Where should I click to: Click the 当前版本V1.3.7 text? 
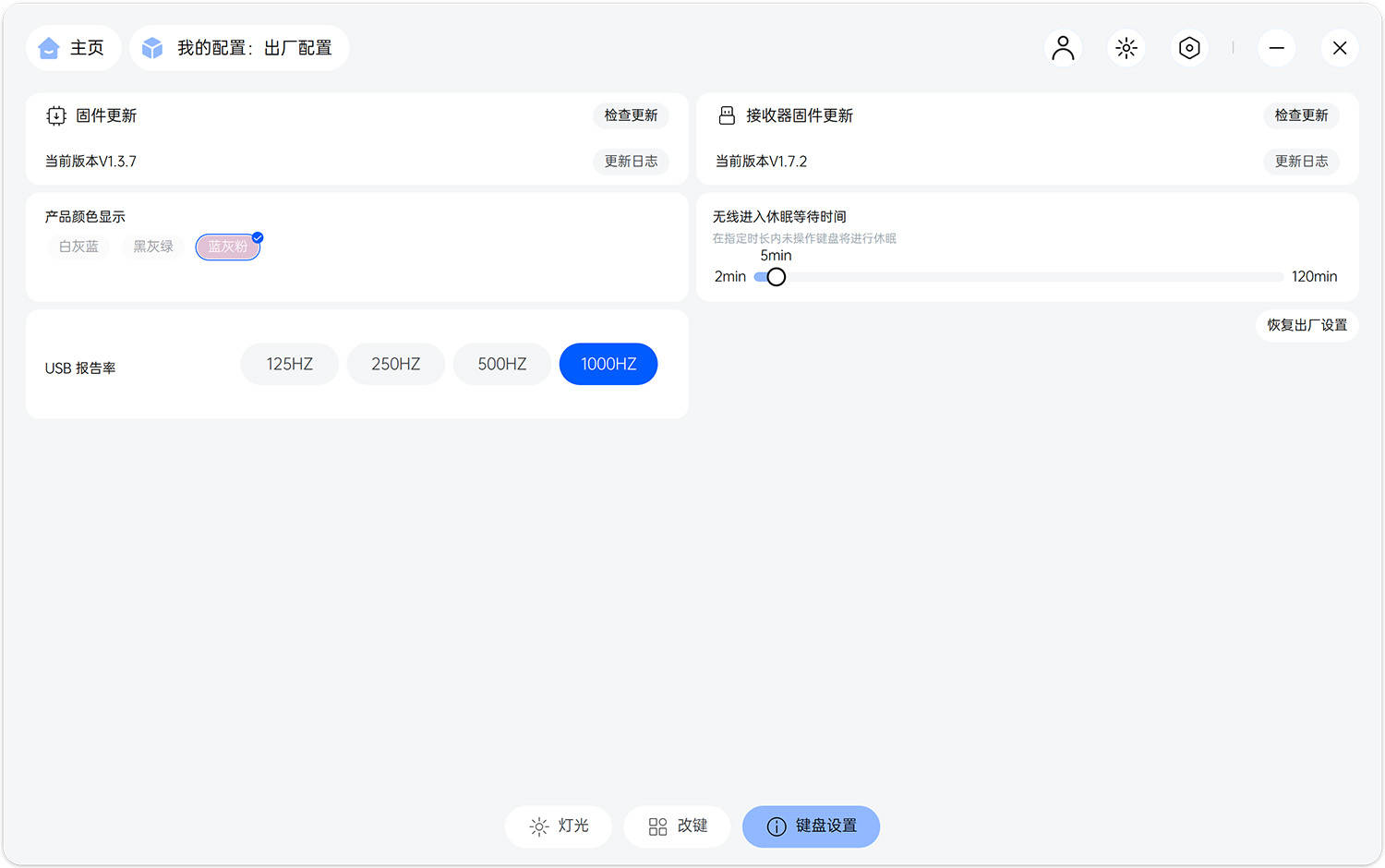[x=90, y=162]
